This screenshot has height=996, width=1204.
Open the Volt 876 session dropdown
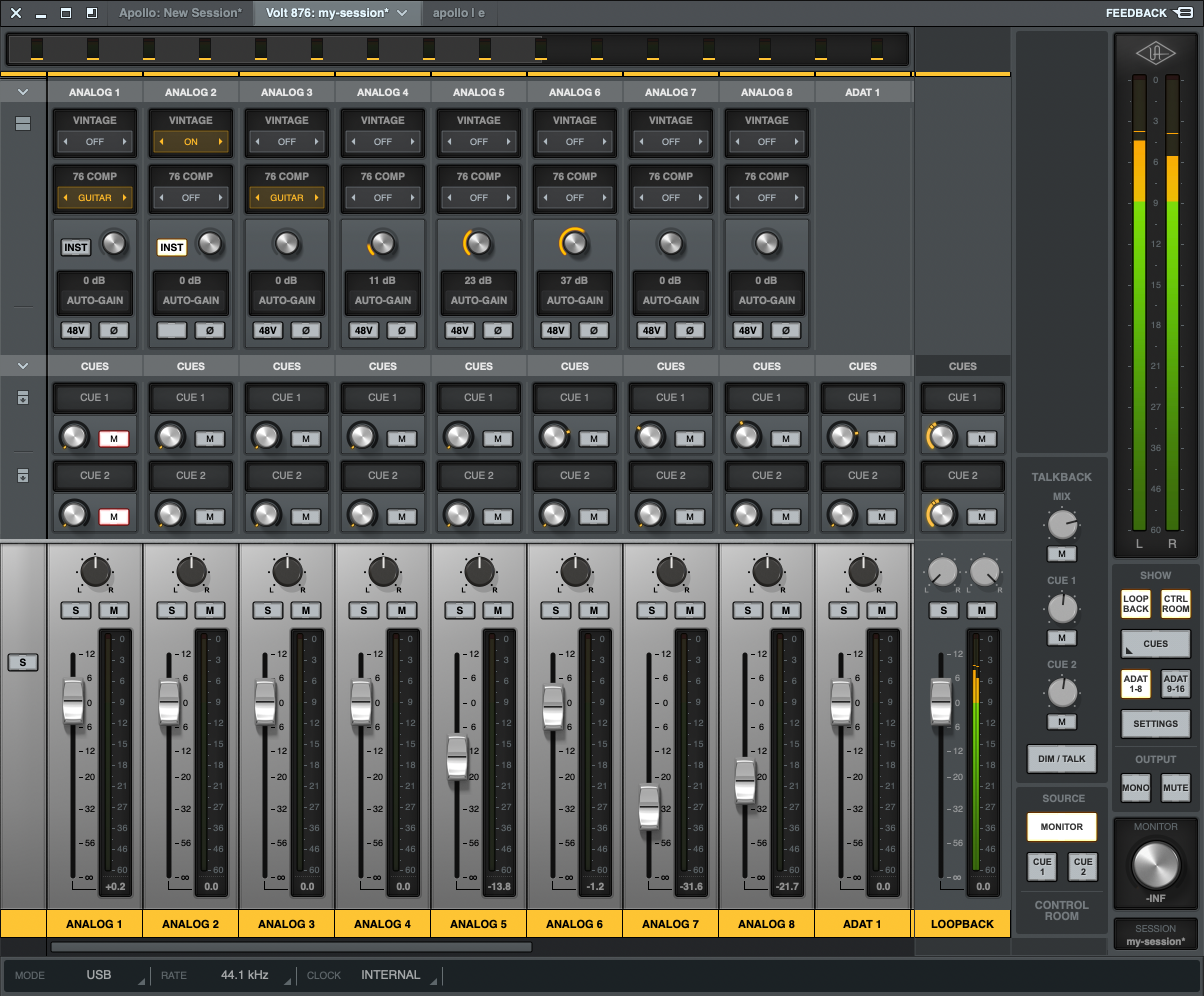point(402,12)
